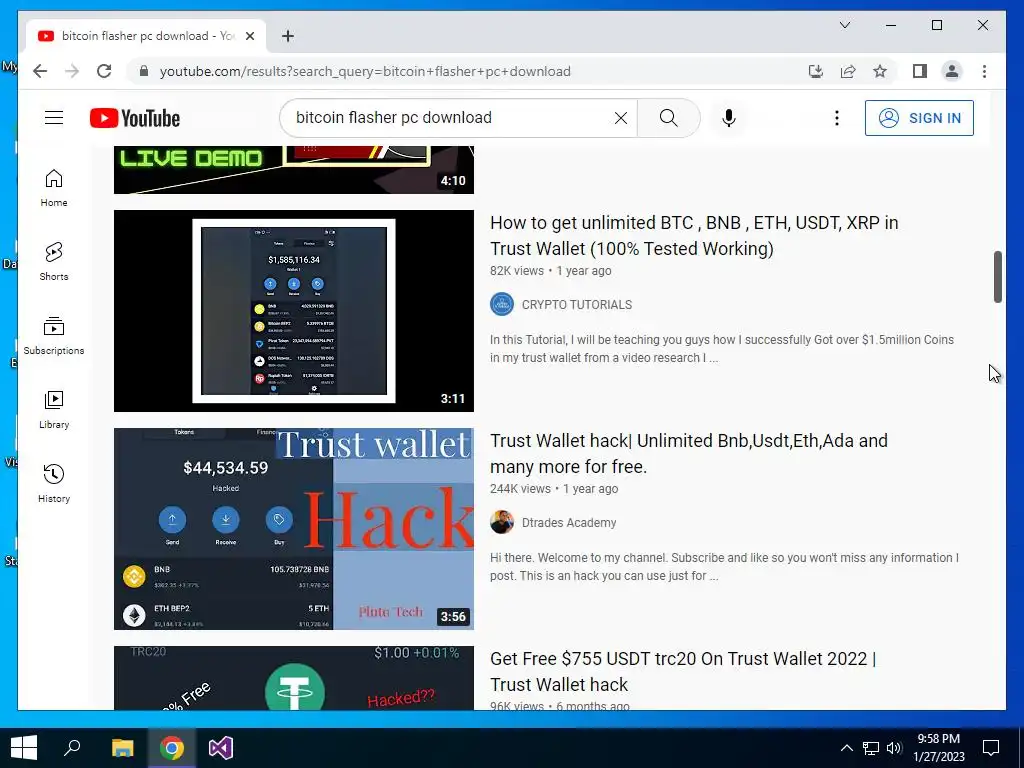Open the TRC20 Tether video thumbnail
This screenshot has height=768, width=1024.
(x=294, y=678)
